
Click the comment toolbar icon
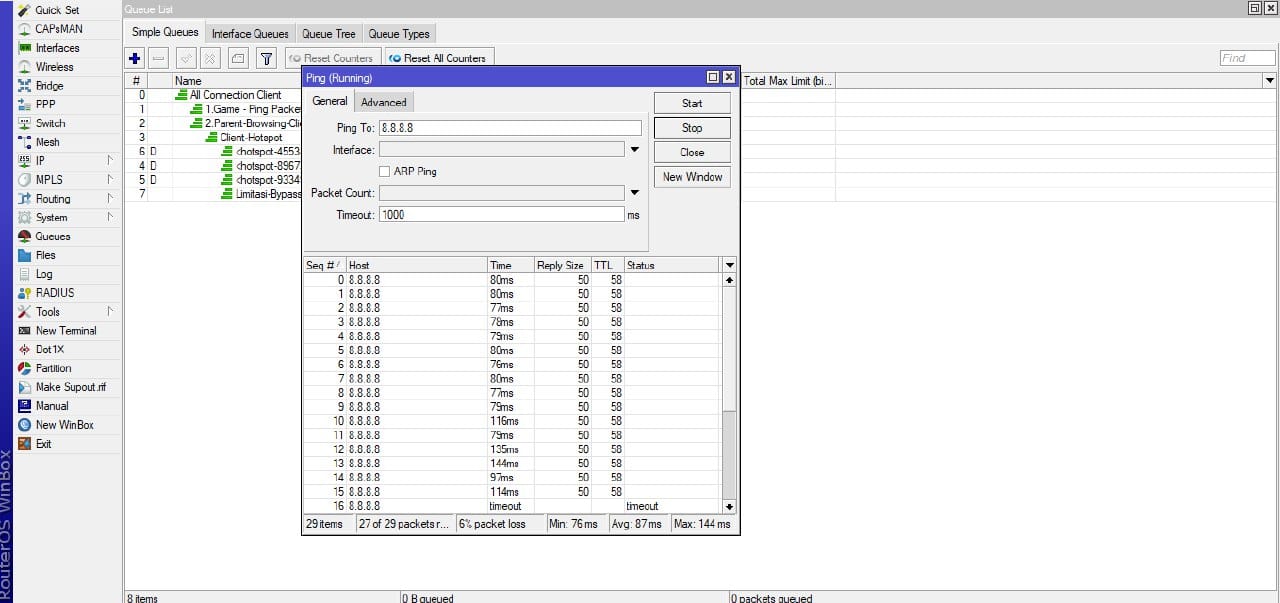click(x=238, y=58)
